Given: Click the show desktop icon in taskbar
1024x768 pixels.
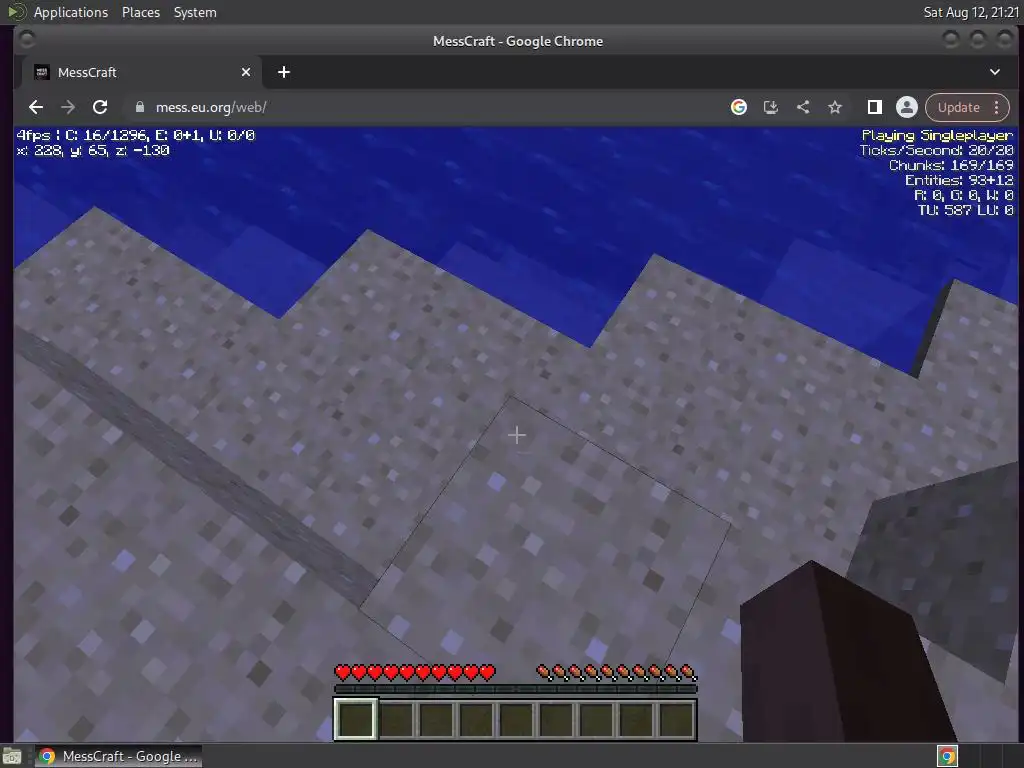Looking at the screenshot, I should pyautogui.click(x=12, y=756).
